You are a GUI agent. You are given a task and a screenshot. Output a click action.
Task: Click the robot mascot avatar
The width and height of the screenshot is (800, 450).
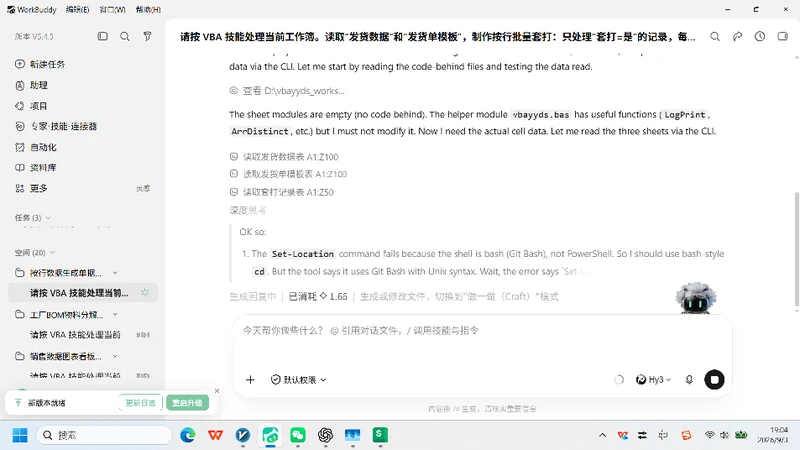point(695,298)
